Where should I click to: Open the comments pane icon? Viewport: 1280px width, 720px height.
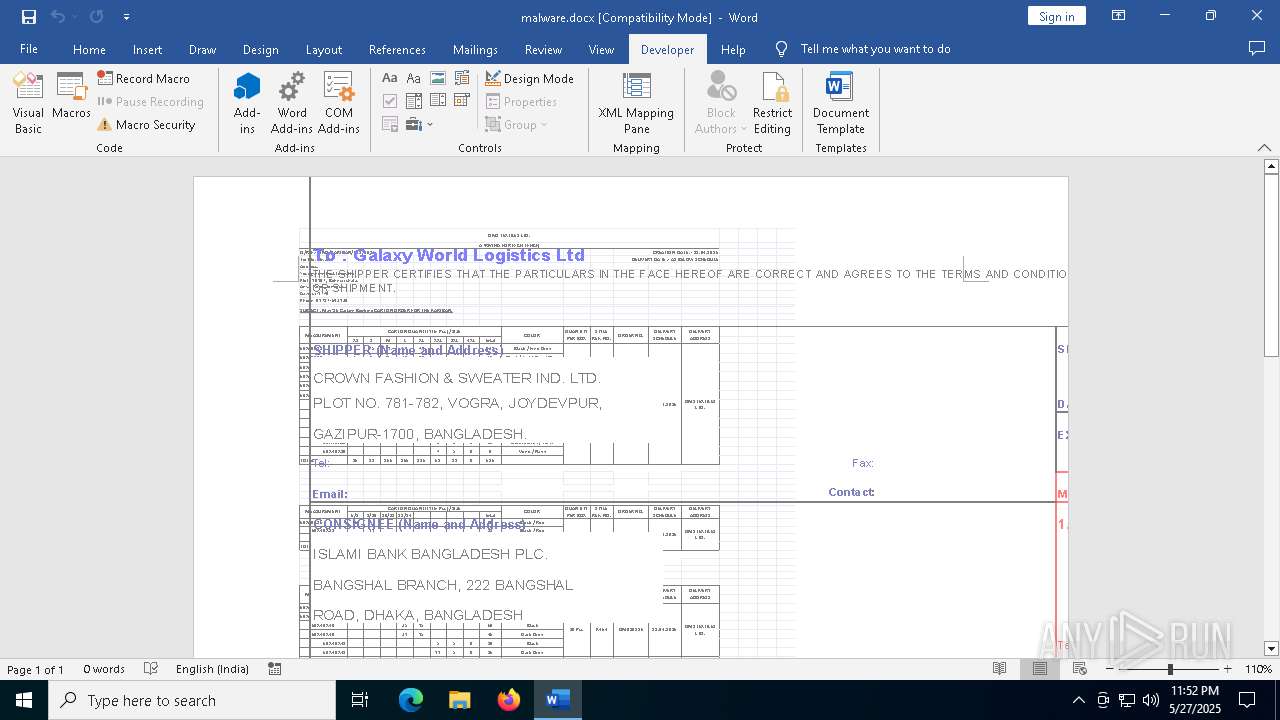click(1257, 48)
